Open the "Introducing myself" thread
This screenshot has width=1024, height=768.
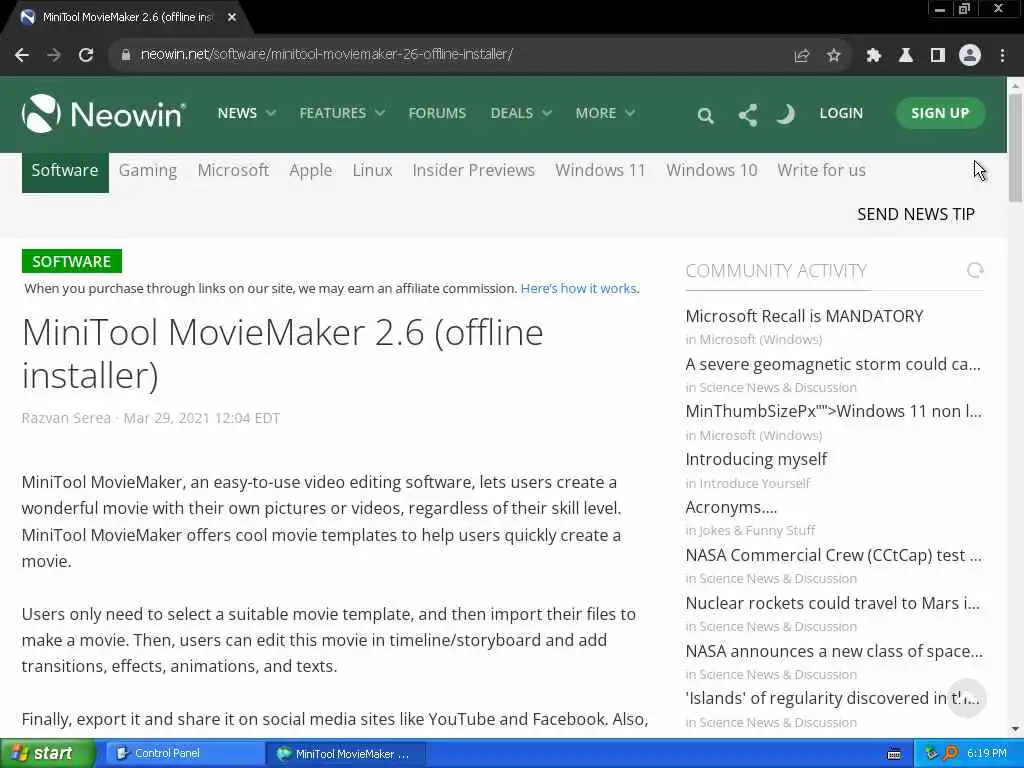point(756,459)
